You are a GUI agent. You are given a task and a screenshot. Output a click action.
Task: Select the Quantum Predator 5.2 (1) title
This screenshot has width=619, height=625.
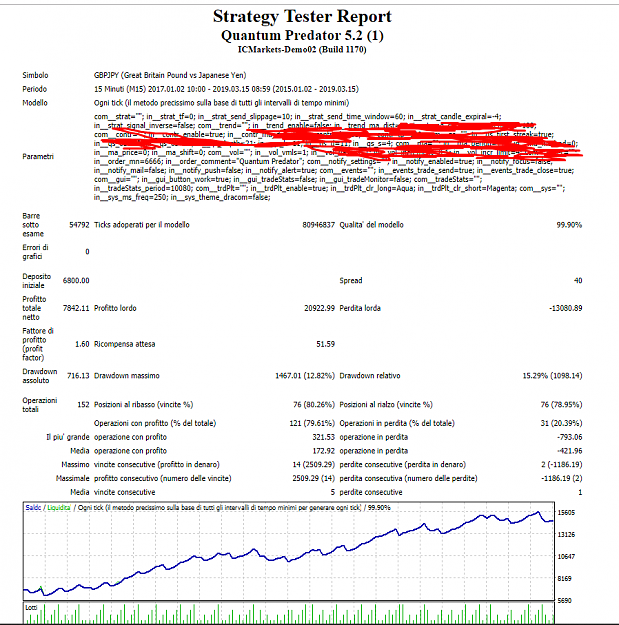302,35
